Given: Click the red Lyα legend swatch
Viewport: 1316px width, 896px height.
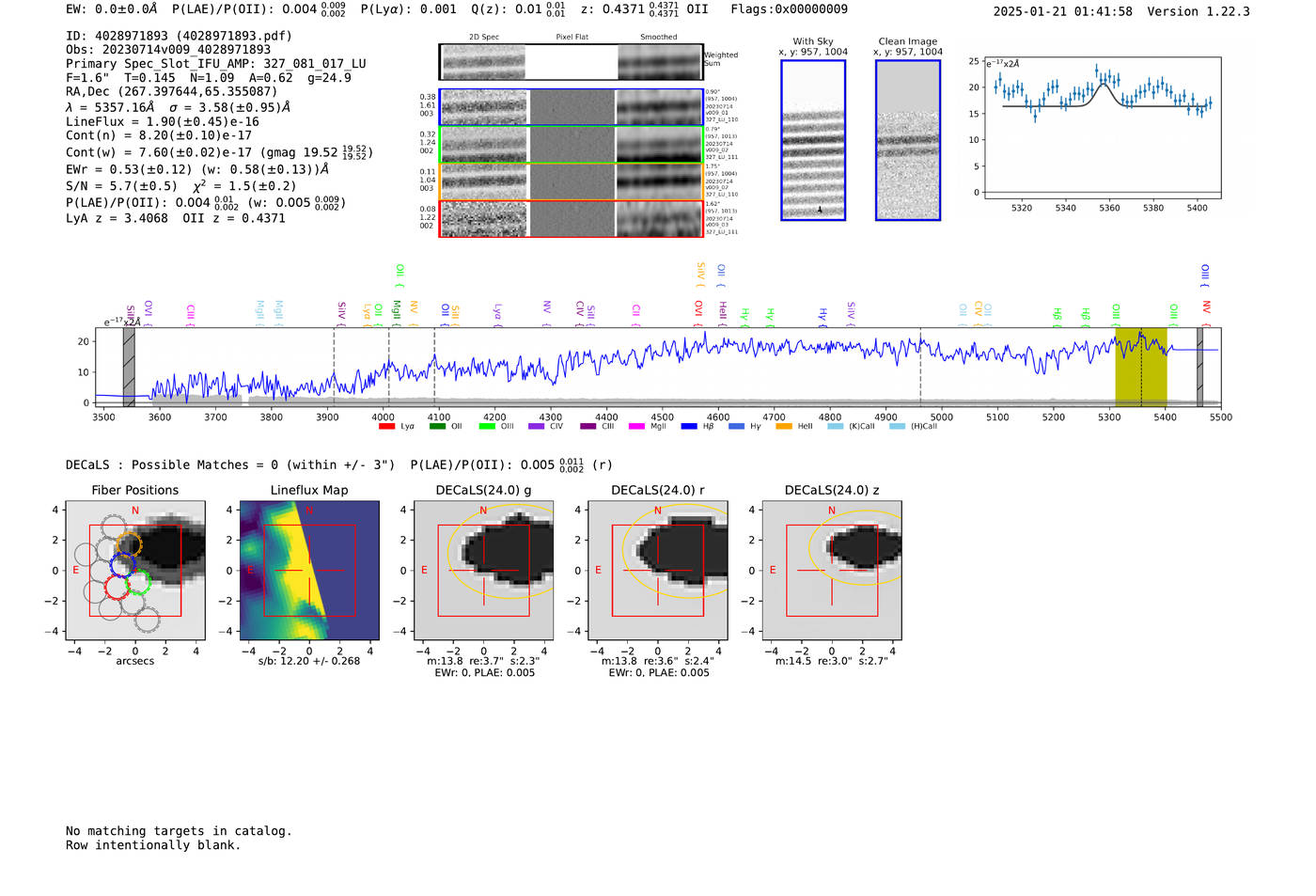Looking at the screenshot, I should tap(386, 427).
